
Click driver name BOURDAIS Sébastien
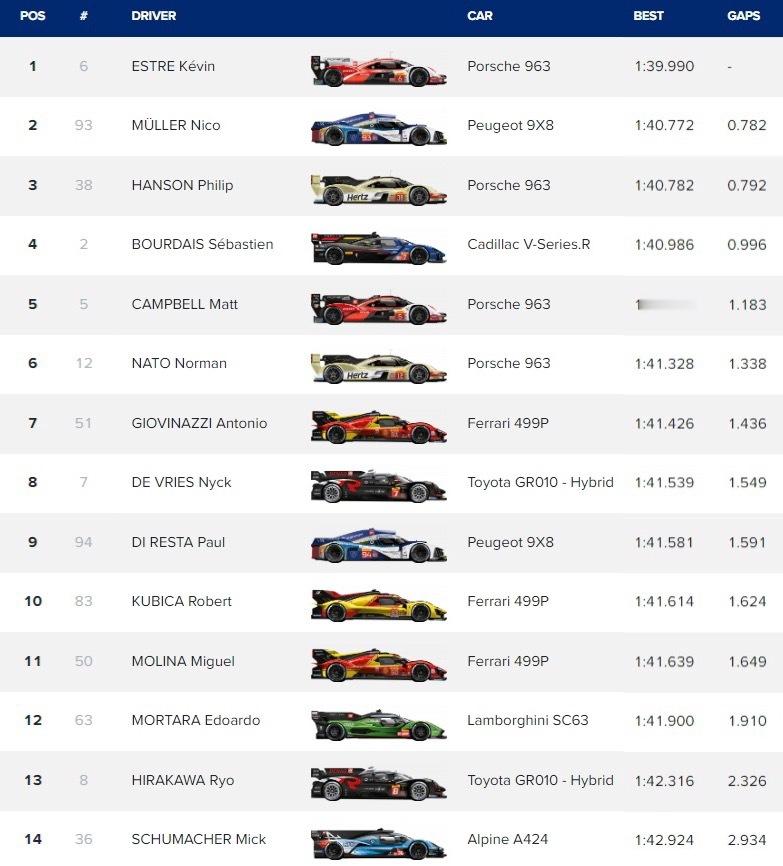coord(202,244)
